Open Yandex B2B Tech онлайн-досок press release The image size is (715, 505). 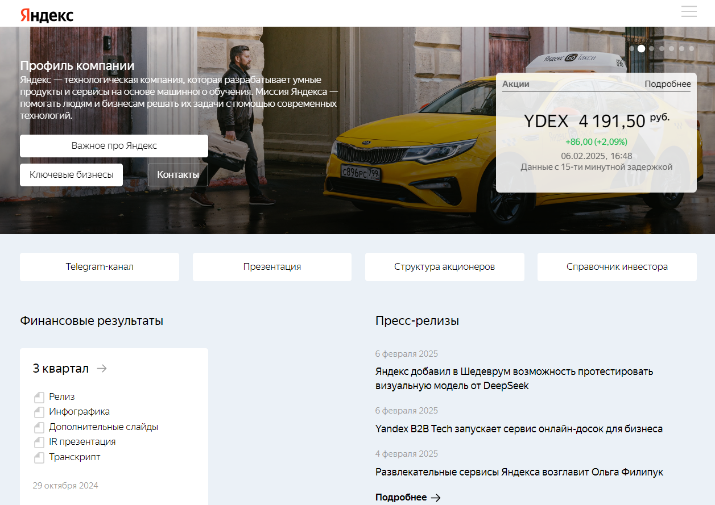[x=519, y=429]
